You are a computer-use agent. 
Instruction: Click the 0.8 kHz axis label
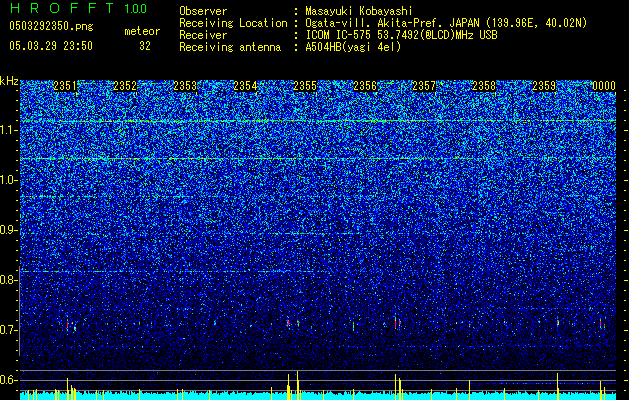click(8, 280)
